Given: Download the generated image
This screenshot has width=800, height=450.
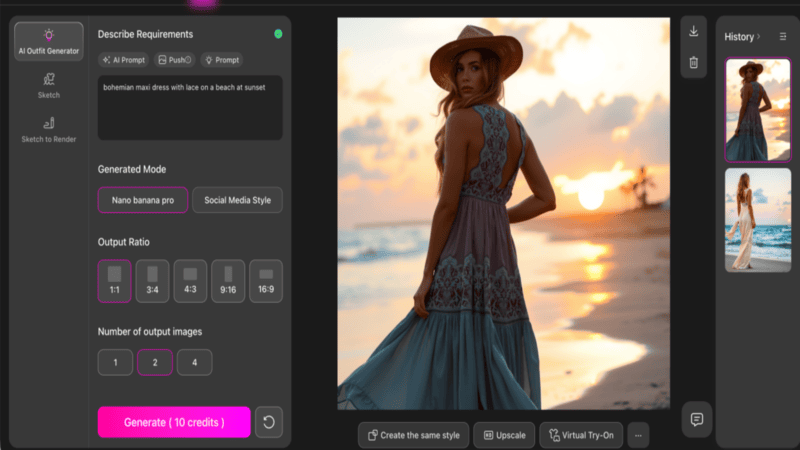Looking at the screenshot, I should pos(693,32).
